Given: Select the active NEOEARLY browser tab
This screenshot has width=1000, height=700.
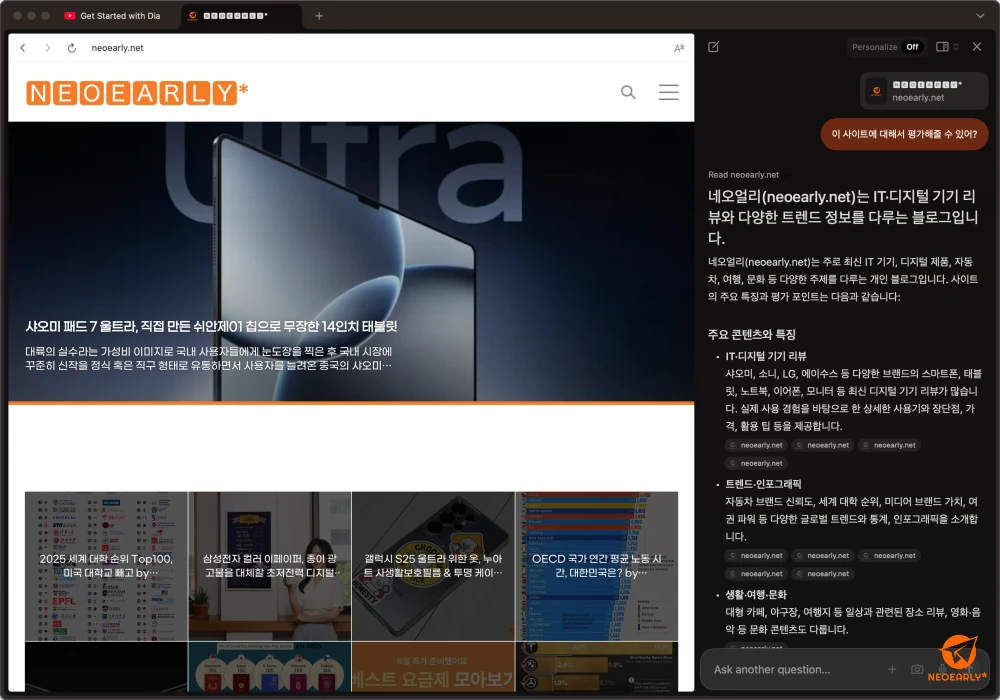Looking at the screenshot, I should (x=241, y=16).
